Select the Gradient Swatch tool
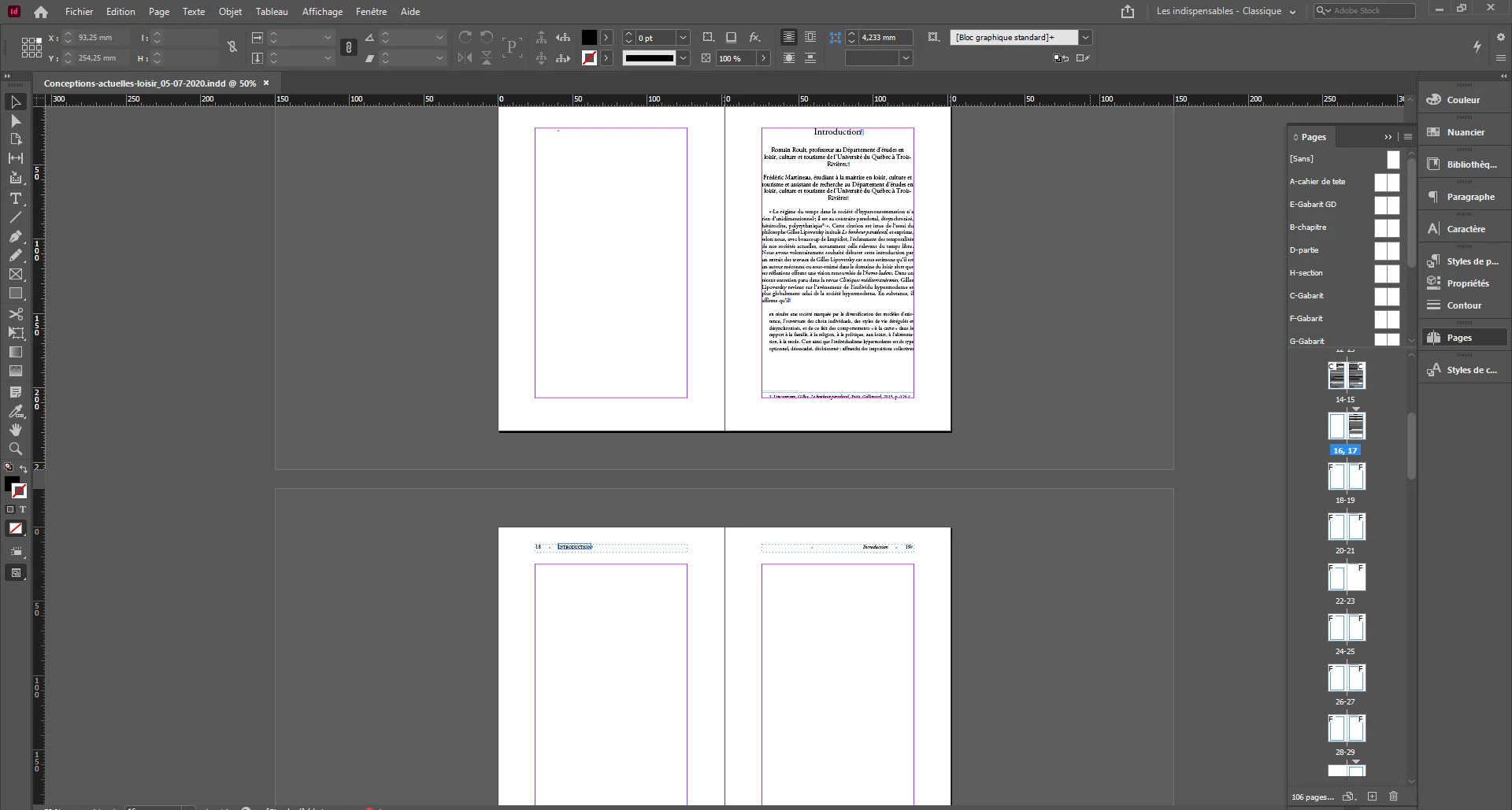 click(15, 352)
